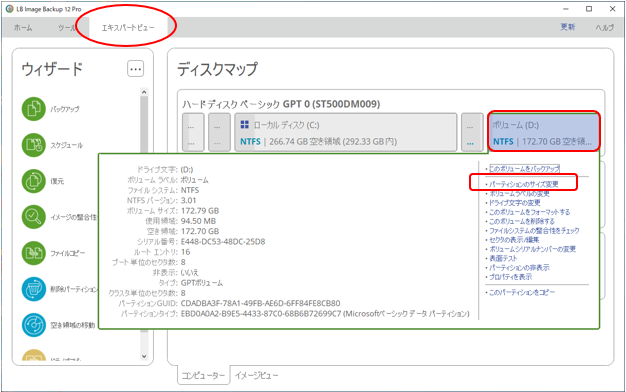
Task: Start the 復元 restore wizard icon
Action: (x=34, y=181)
